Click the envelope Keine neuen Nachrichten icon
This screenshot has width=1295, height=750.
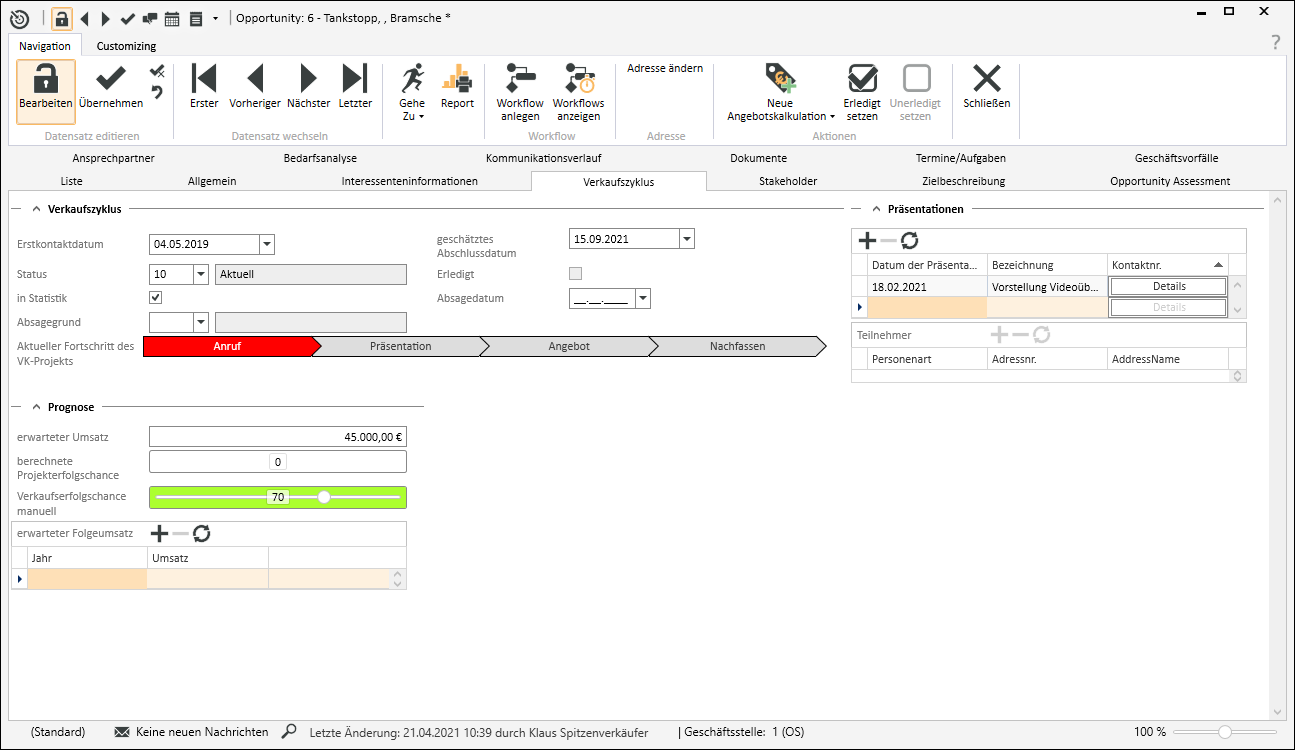point(122,732)
